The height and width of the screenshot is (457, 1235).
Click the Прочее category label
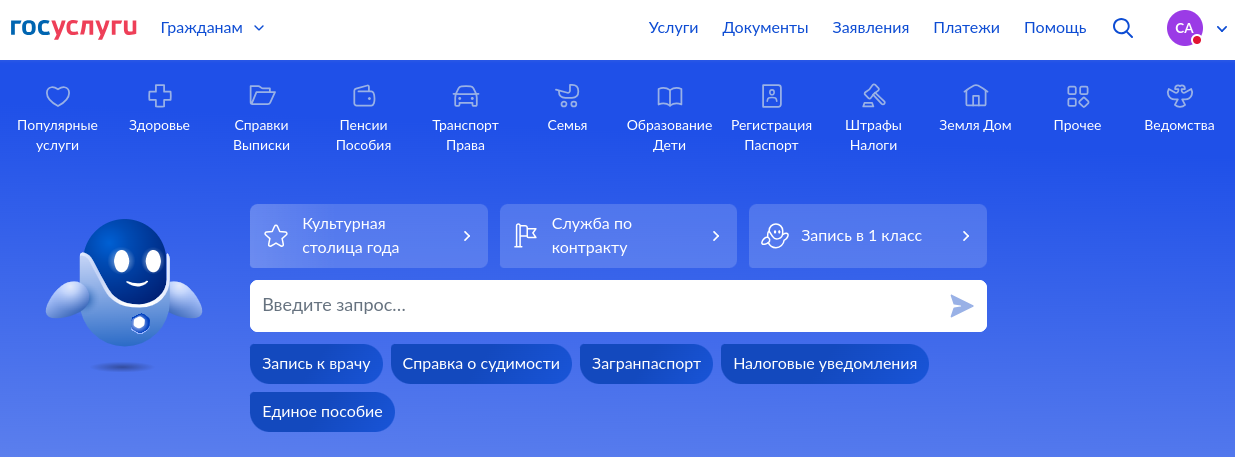click(x=1077, y=126)
